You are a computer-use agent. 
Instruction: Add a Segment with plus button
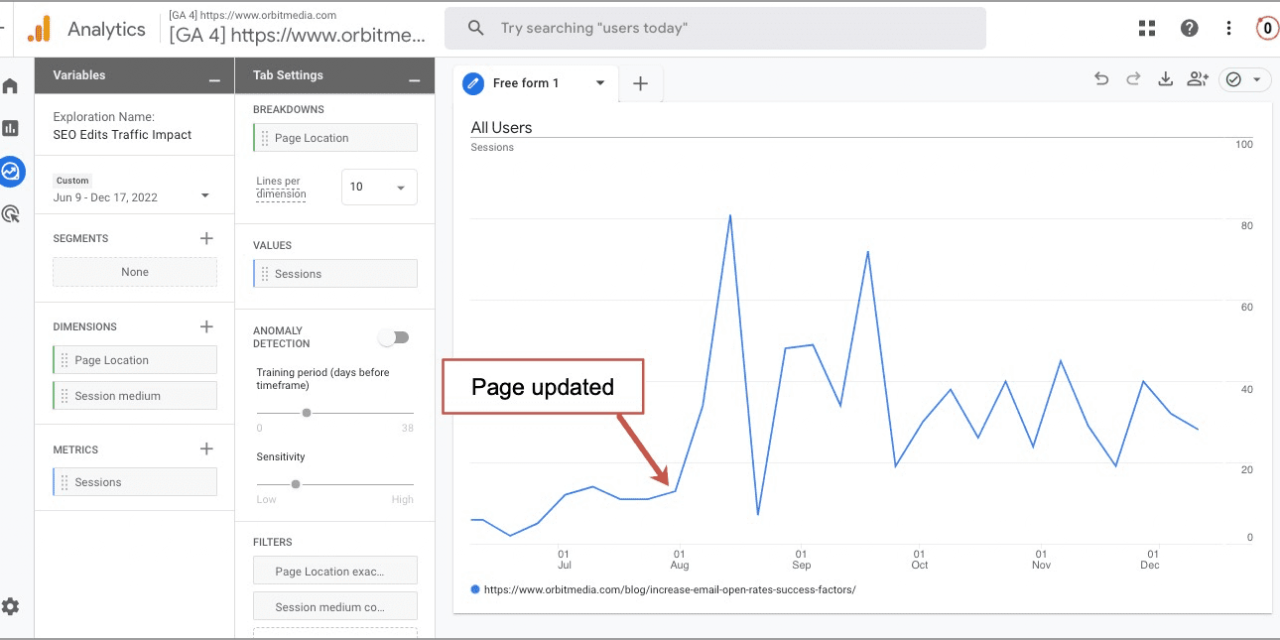[207, 238]
